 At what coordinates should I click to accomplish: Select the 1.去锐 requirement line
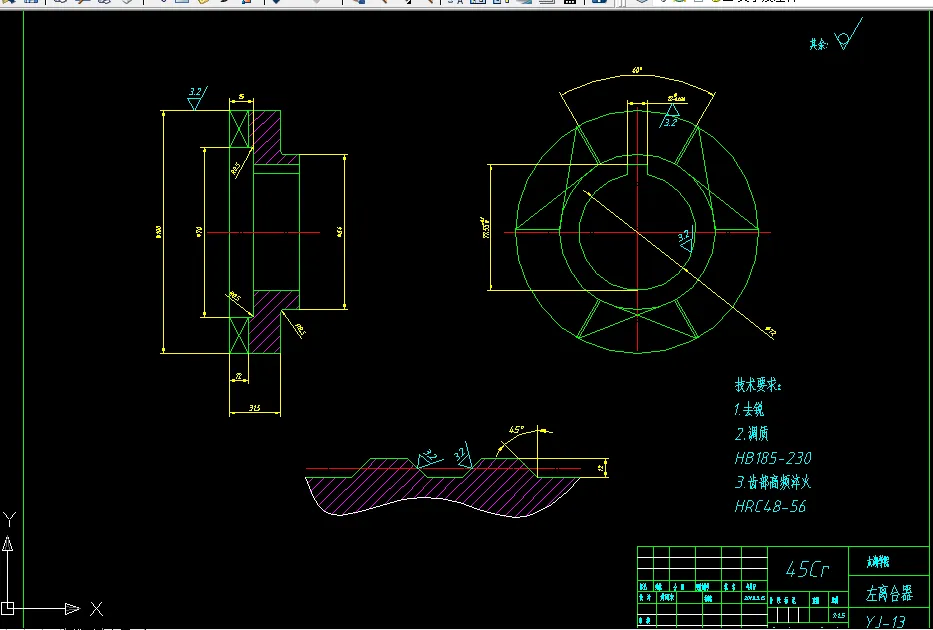[749, 409]
